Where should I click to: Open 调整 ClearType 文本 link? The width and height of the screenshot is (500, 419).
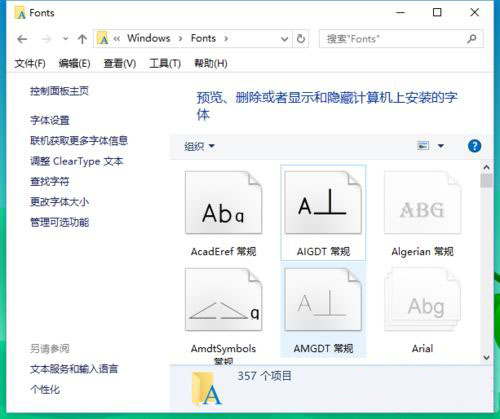coord(77,161)
